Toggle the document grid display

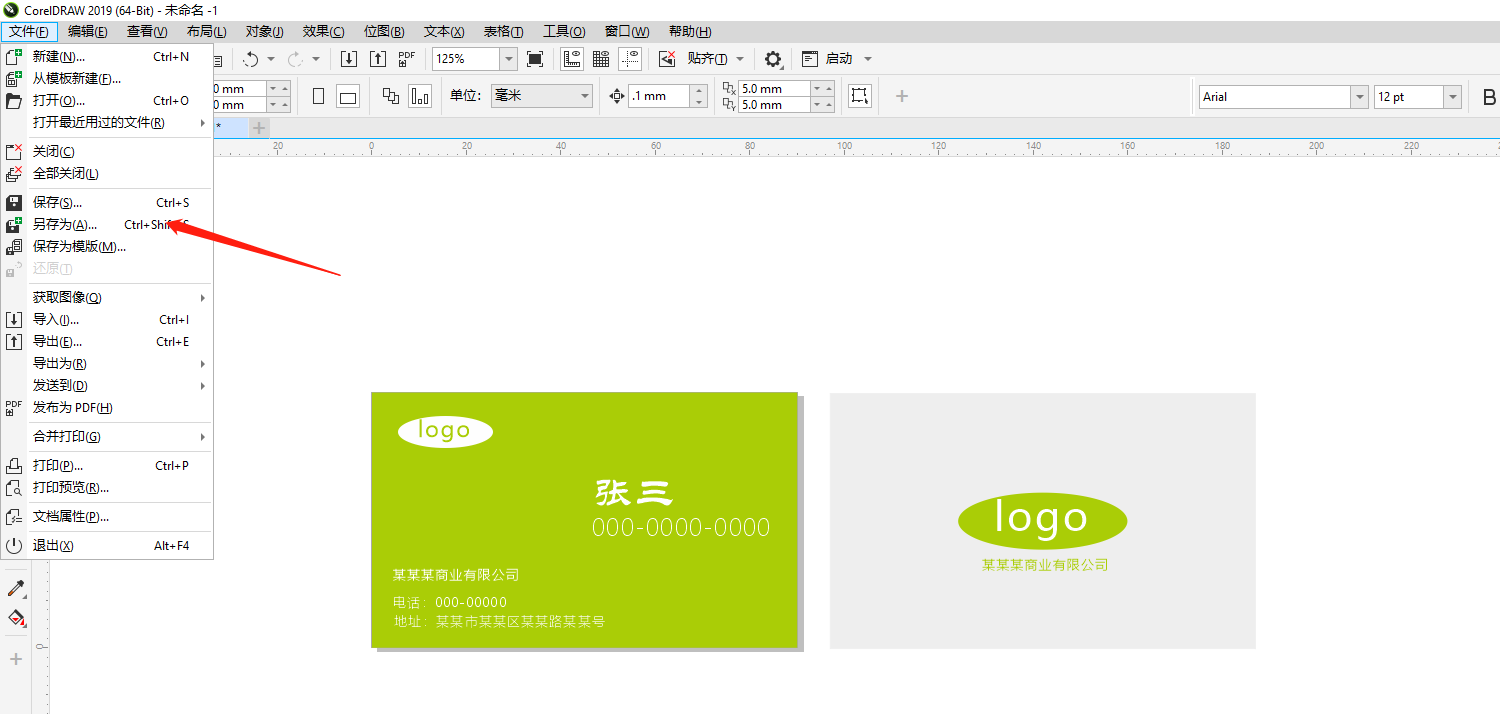point(600,58)
